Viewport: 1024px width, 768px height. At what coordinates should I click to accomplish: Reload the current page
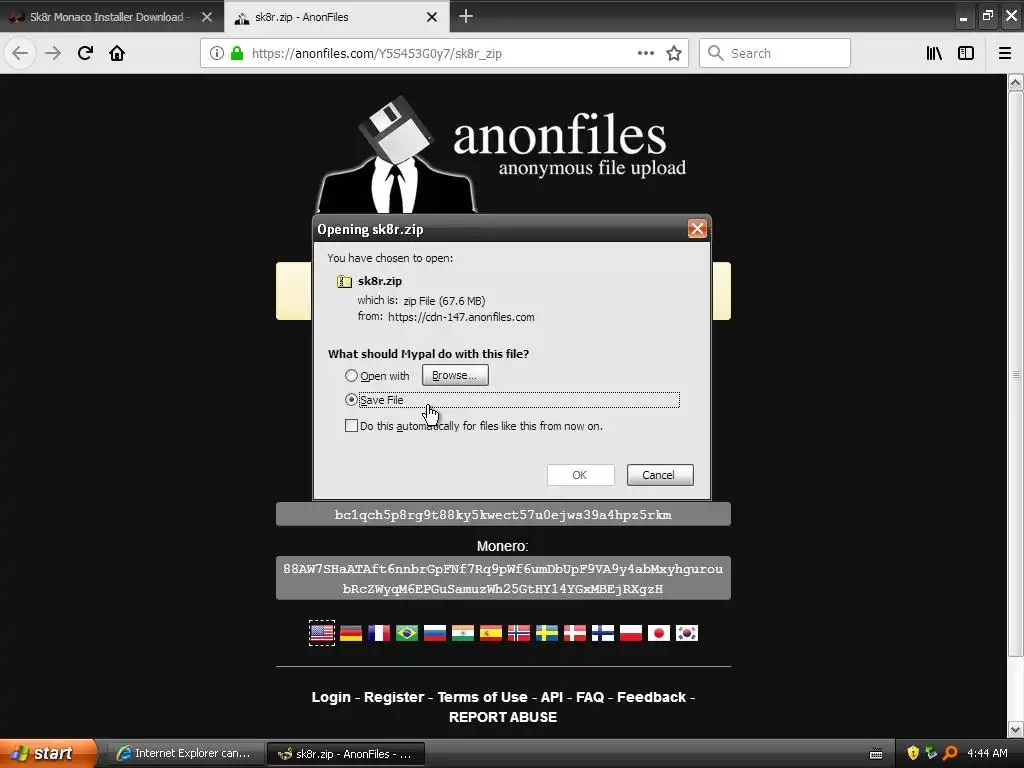(x=85, y=53)
